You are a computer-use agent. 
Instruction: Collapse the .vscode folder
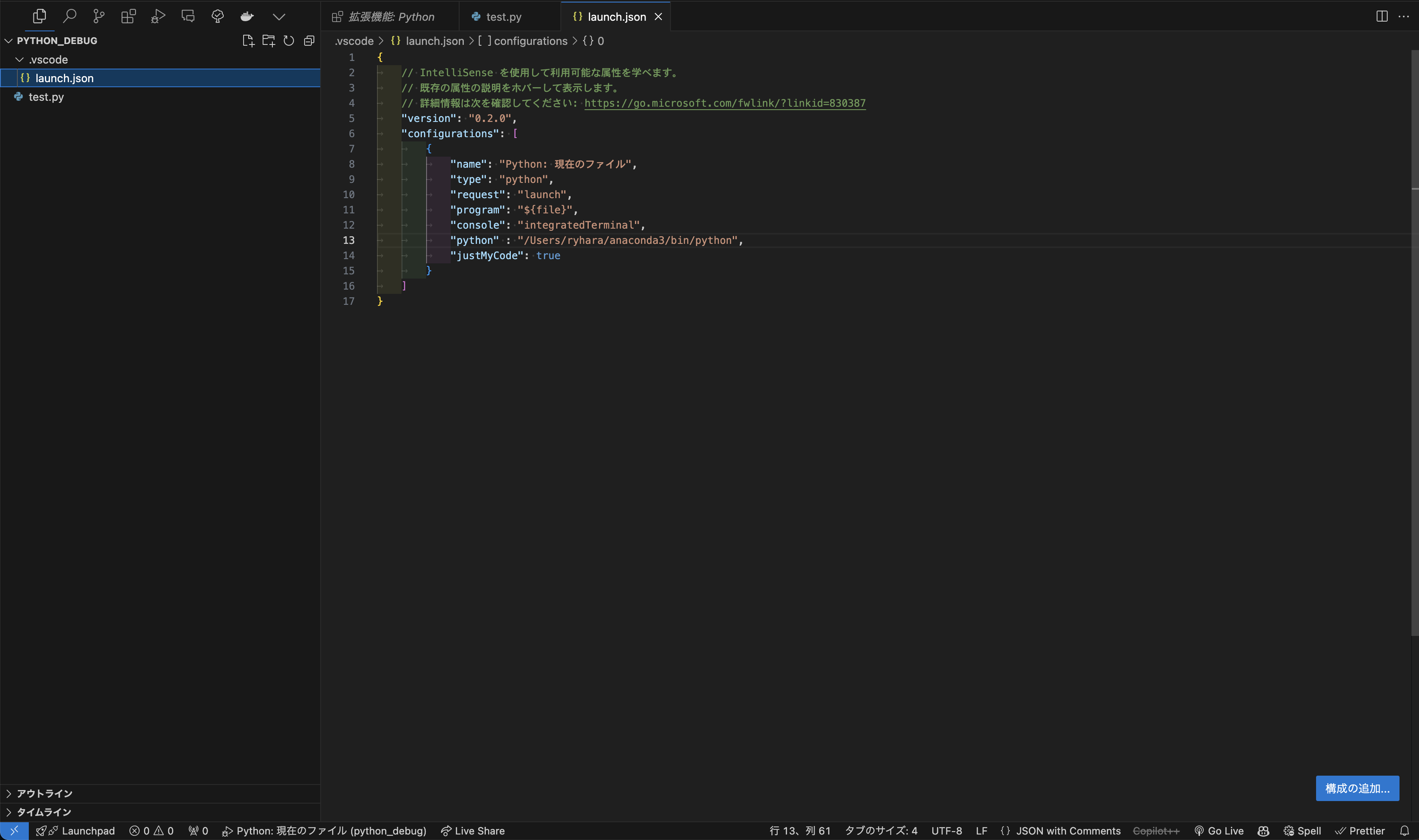[19, 59]
